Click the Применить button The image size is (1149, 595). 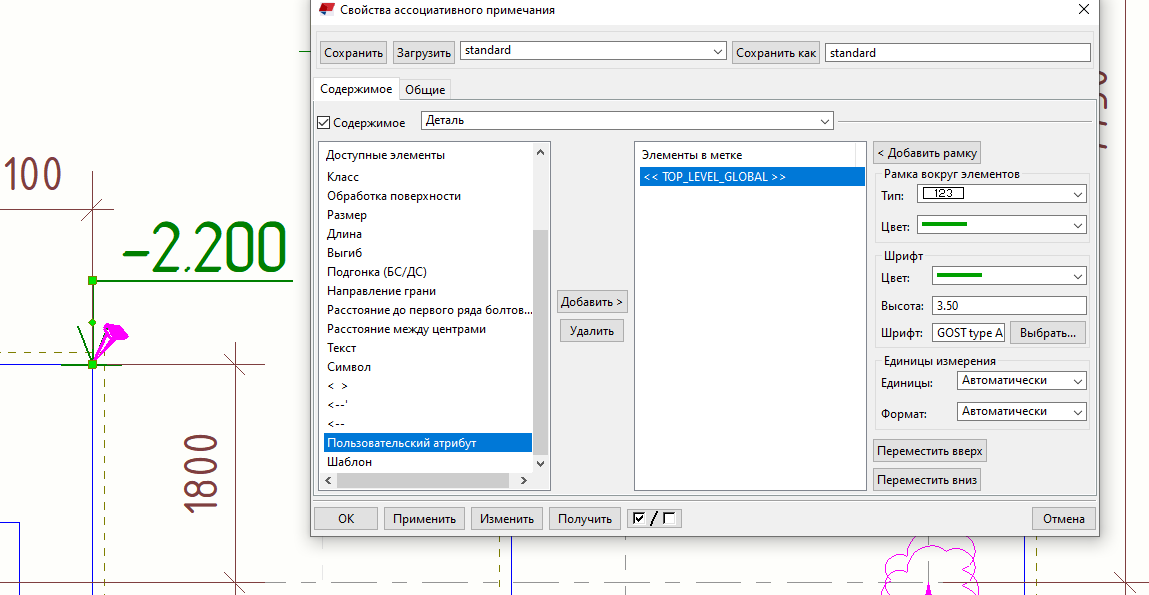pos(424,519)
